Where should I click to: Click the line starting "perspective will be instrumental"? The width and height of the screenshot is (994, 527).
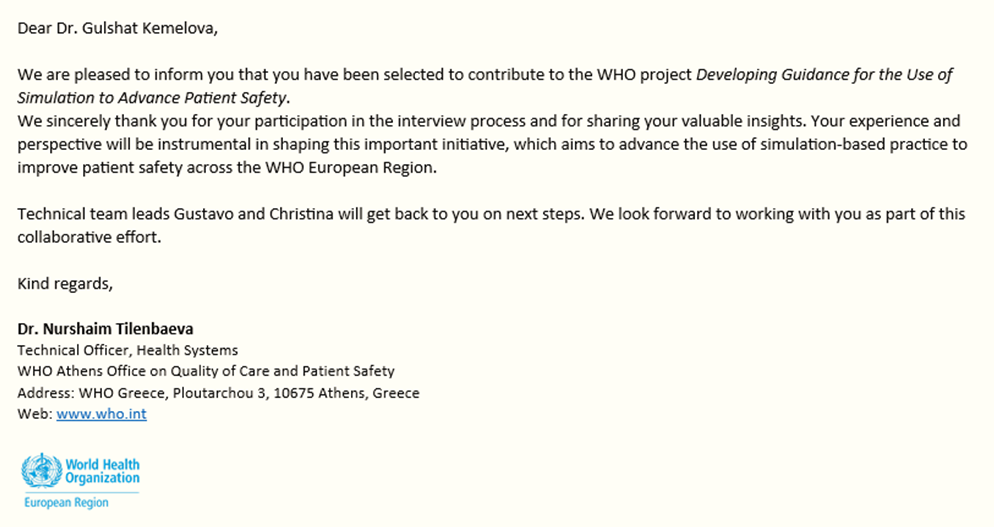tap(300, 144)
